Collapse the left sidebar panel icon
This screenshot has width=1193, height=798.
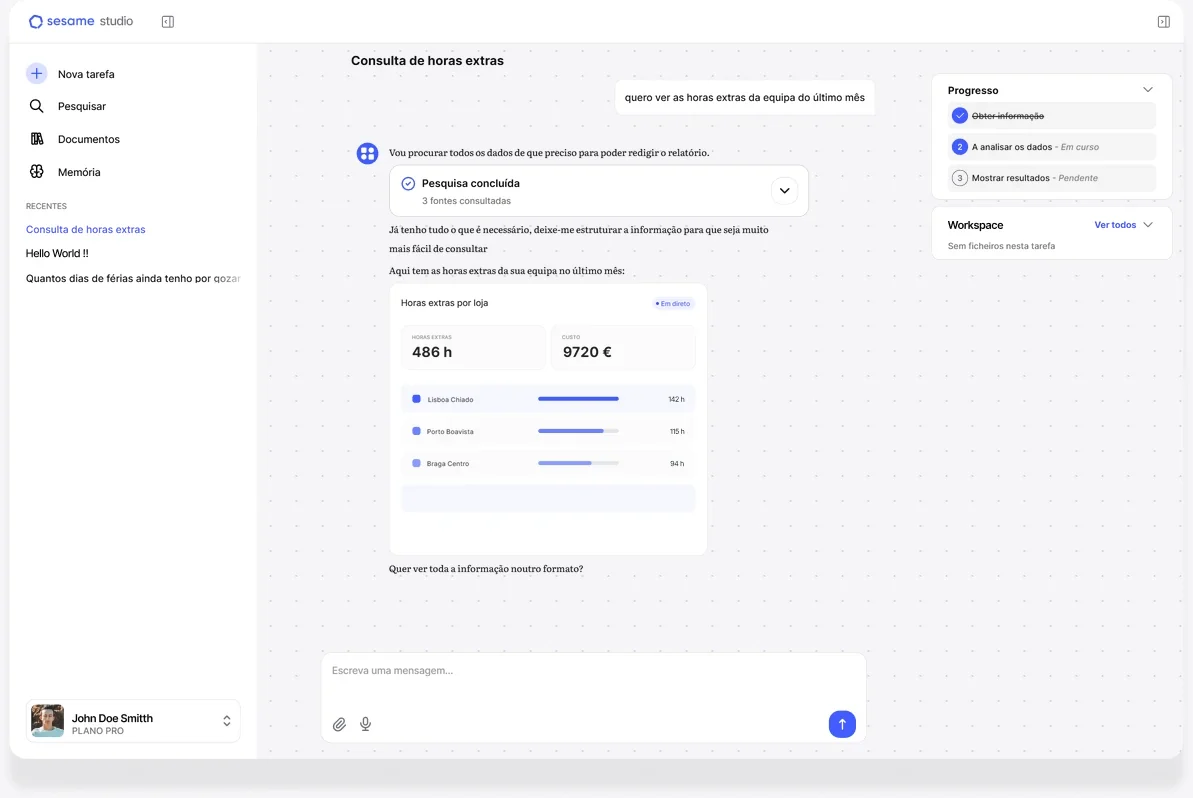168,22
